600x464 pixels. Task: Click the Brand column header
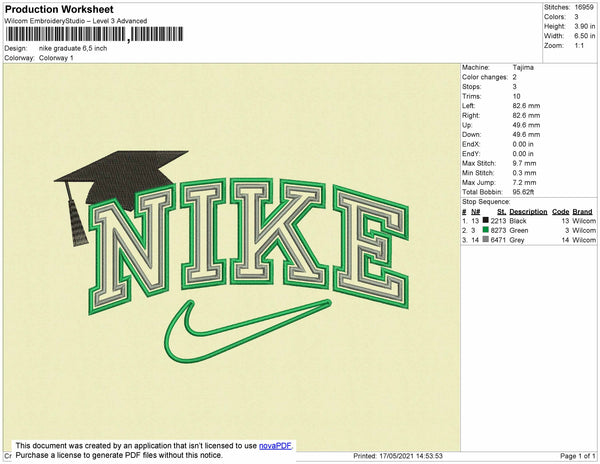(582, 212)
